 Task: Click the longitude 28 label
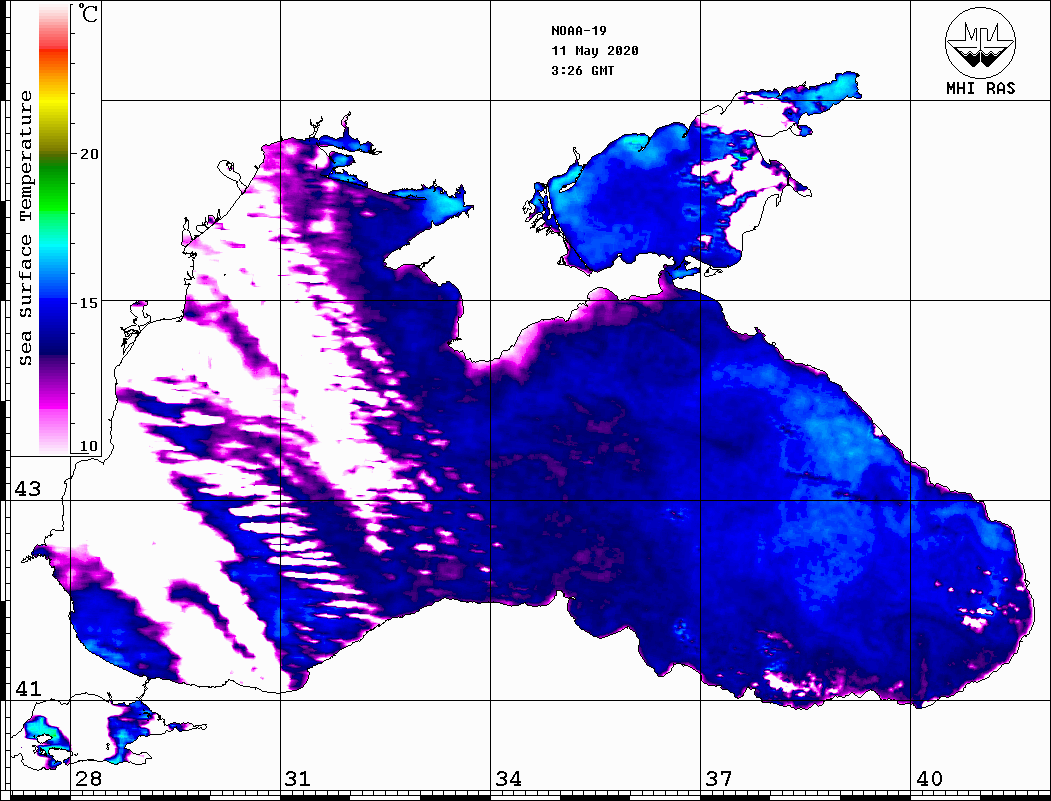[x=87, y=779]
